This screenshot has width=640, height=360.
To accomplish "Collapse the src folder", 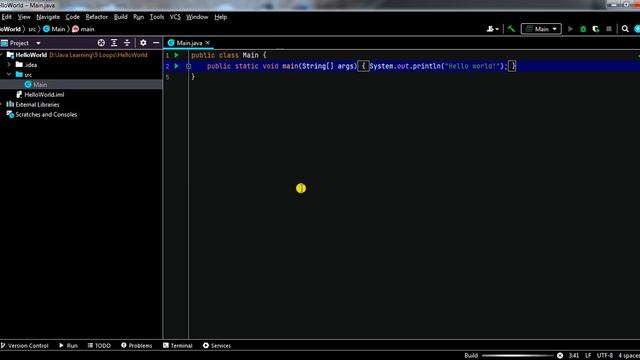I will tap(9, 74).
